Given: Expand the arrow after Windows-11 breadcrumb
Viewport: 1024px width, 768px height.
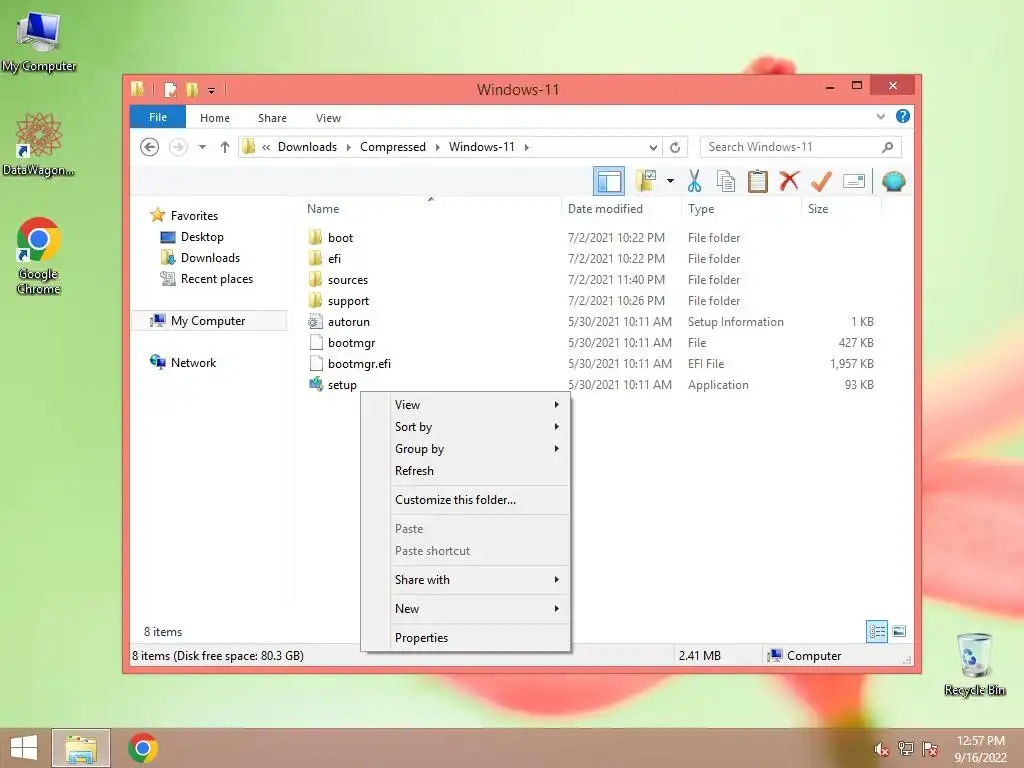Looking at the screenshot, I should coord(526,147).
